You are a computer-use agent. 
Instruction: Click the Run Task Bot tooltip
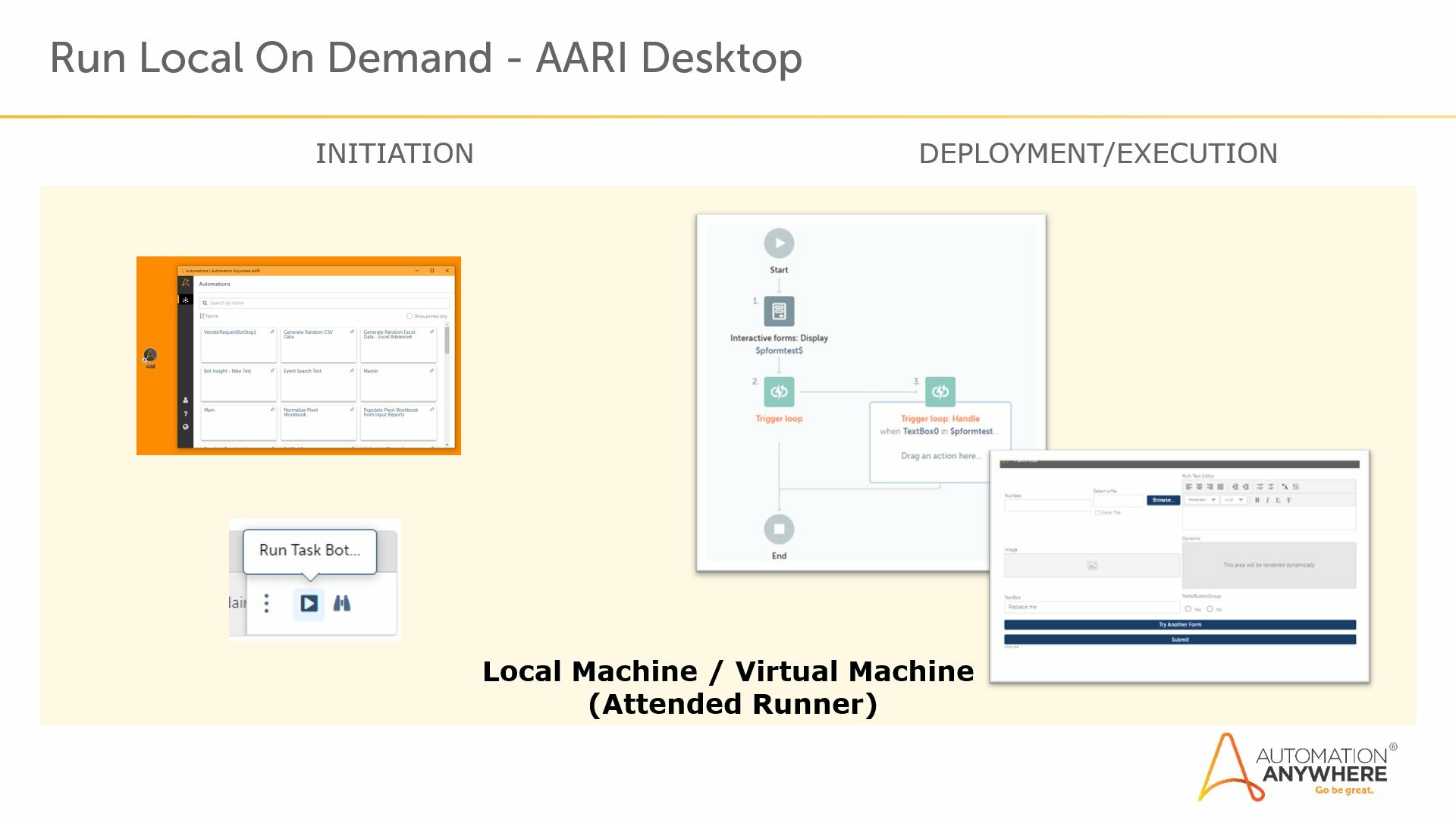click(x=309, y=551)
